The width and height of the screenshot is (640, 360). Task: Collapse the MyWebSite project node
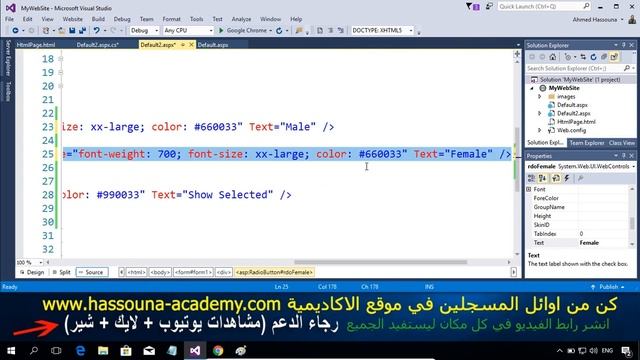coord(532,88)
